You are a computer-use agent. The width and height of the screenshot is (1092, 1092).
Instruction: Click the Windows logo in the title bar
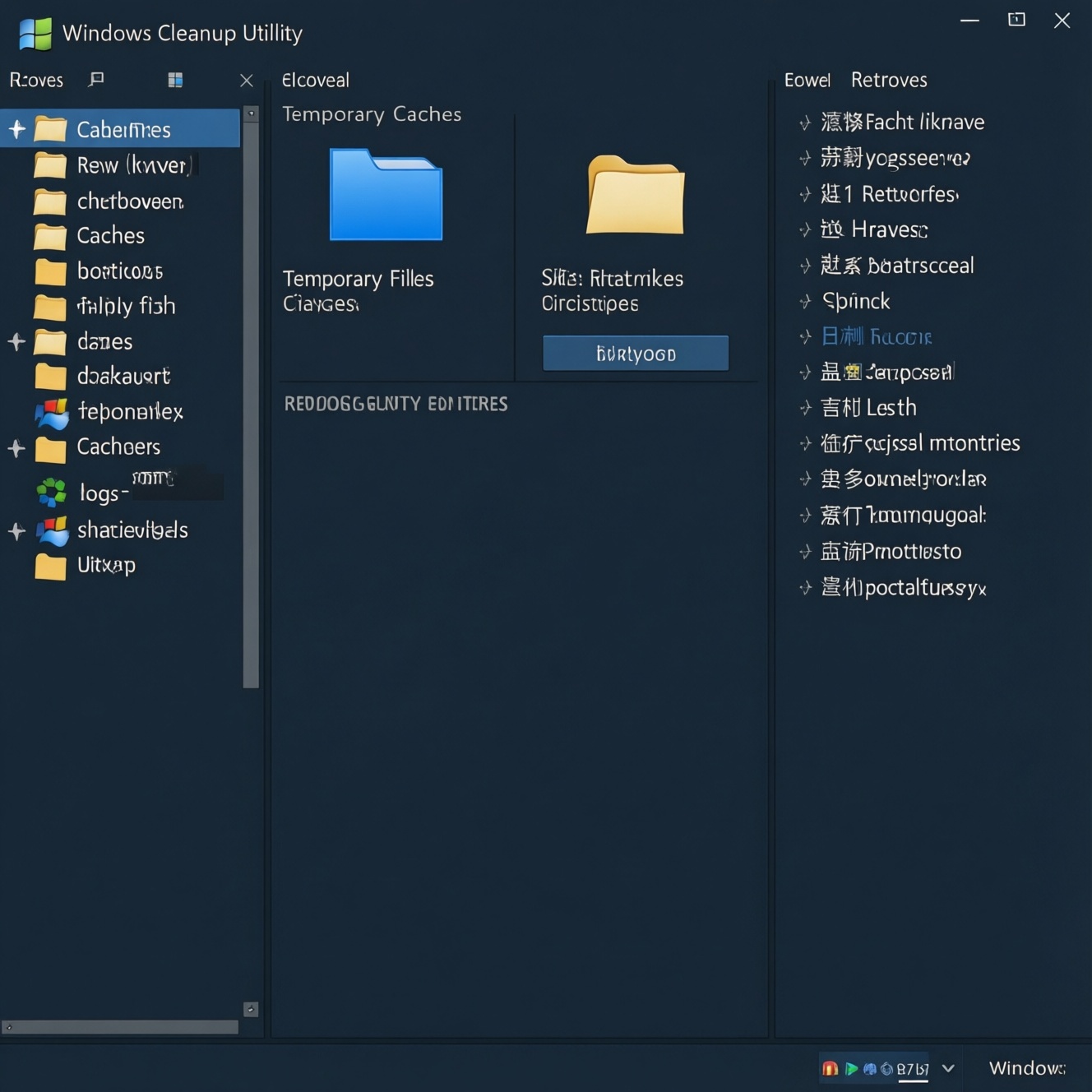click(x=35, y=33)
